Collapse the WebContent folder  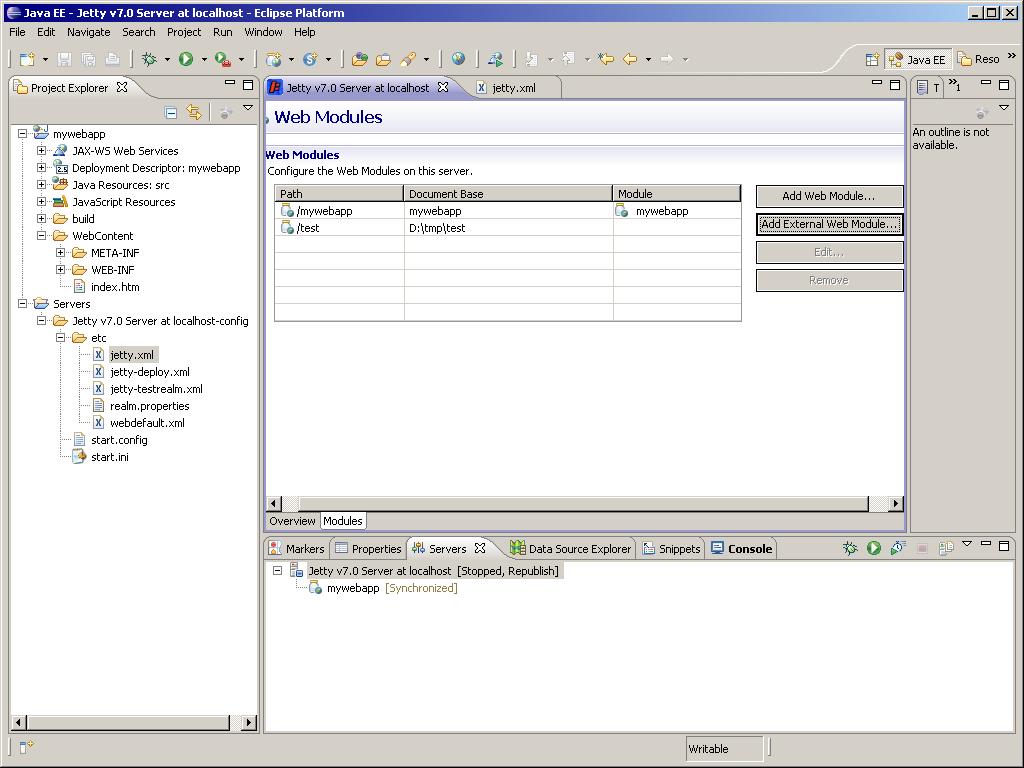coord(41,235)
